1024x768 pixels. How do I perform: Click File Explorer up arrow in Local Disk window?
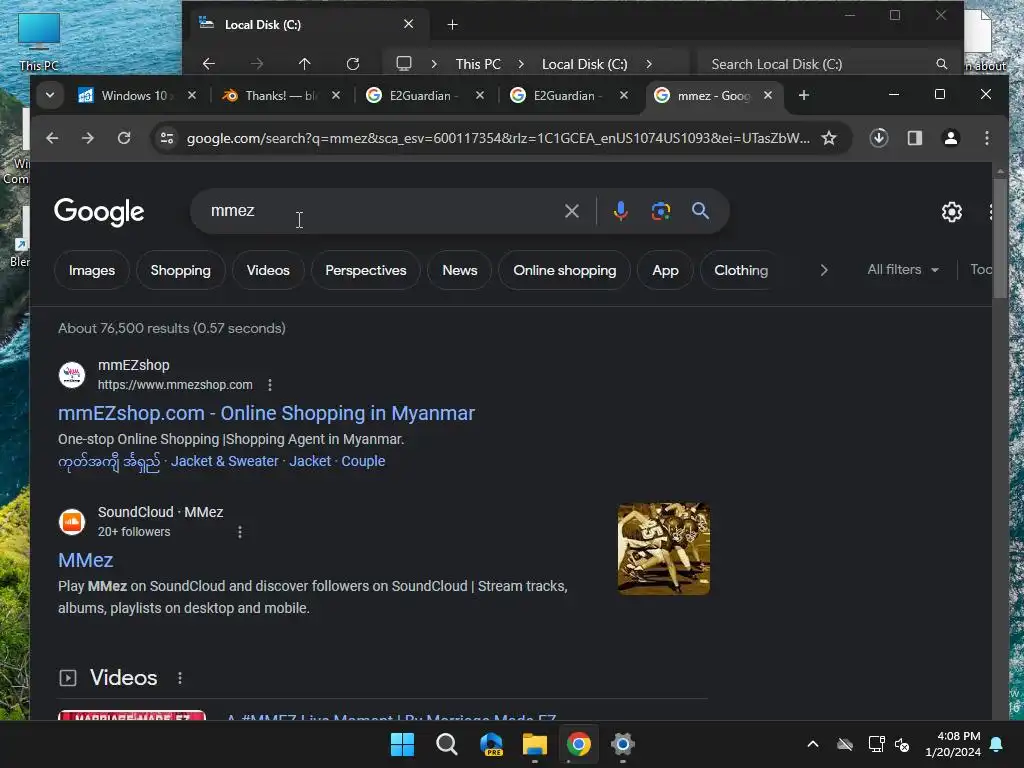304,64
